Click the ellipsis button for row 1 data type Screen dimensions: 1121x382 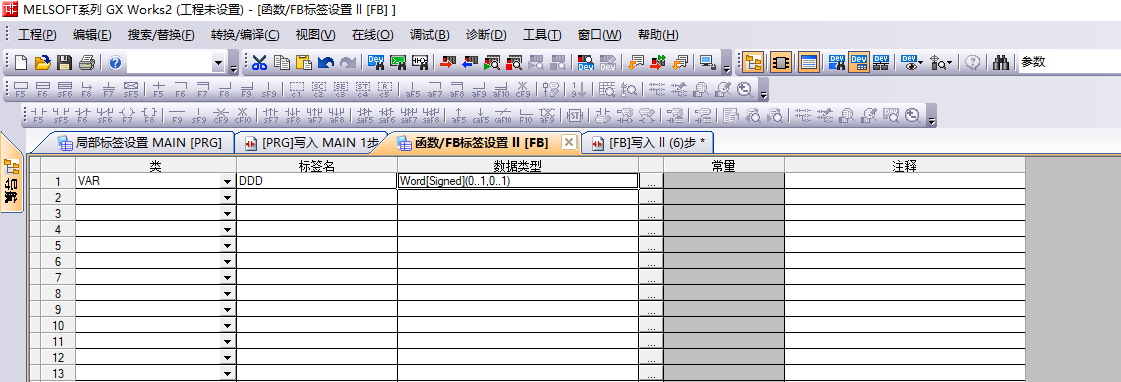(651, 182)
